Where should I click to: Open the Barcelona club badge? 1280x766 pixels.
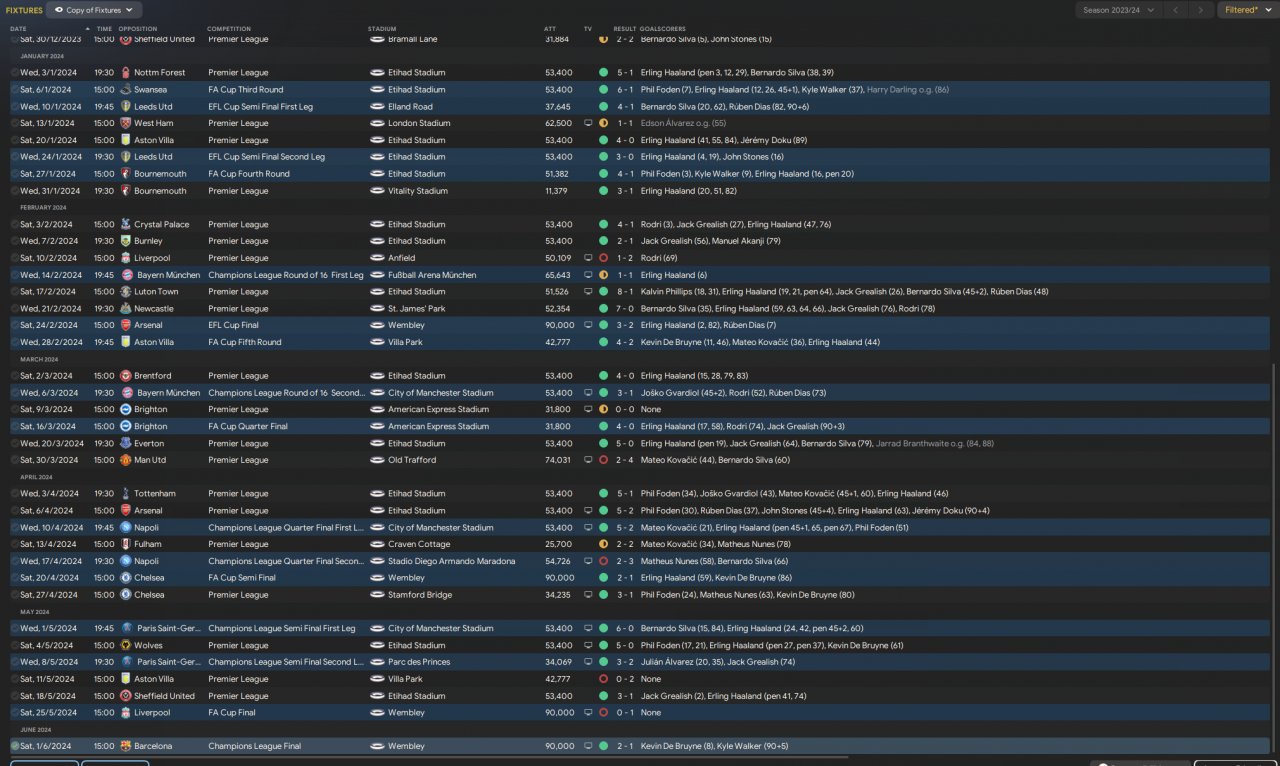click(125, 746)
